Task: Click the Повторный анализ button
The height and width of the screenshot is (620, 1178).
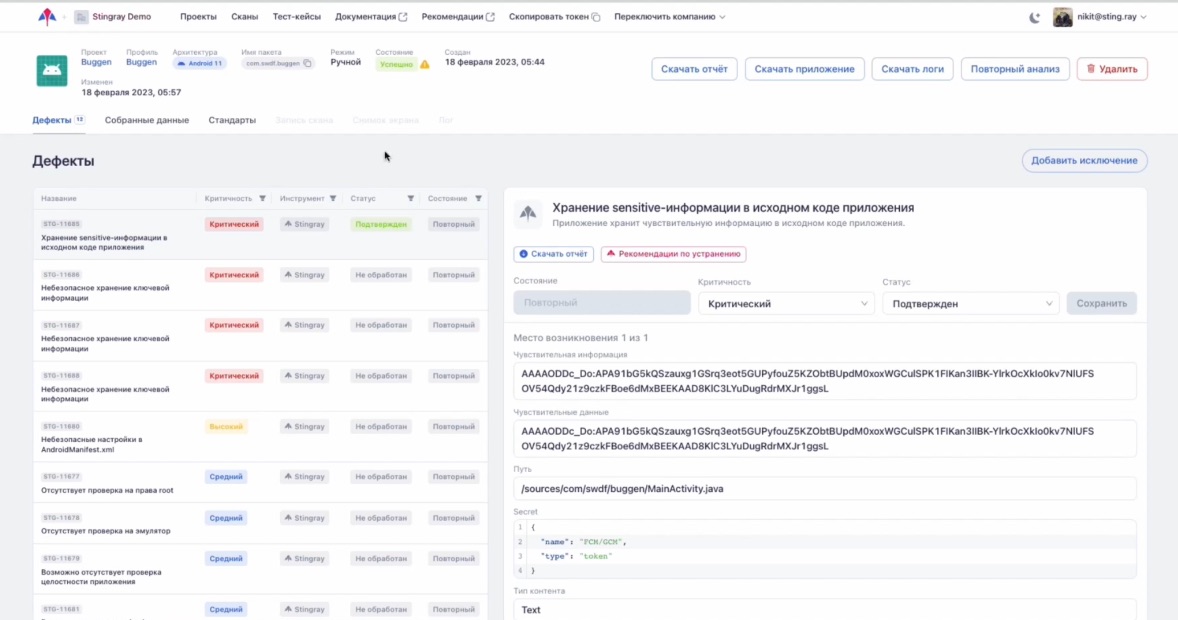Action: coord(1015,69)
